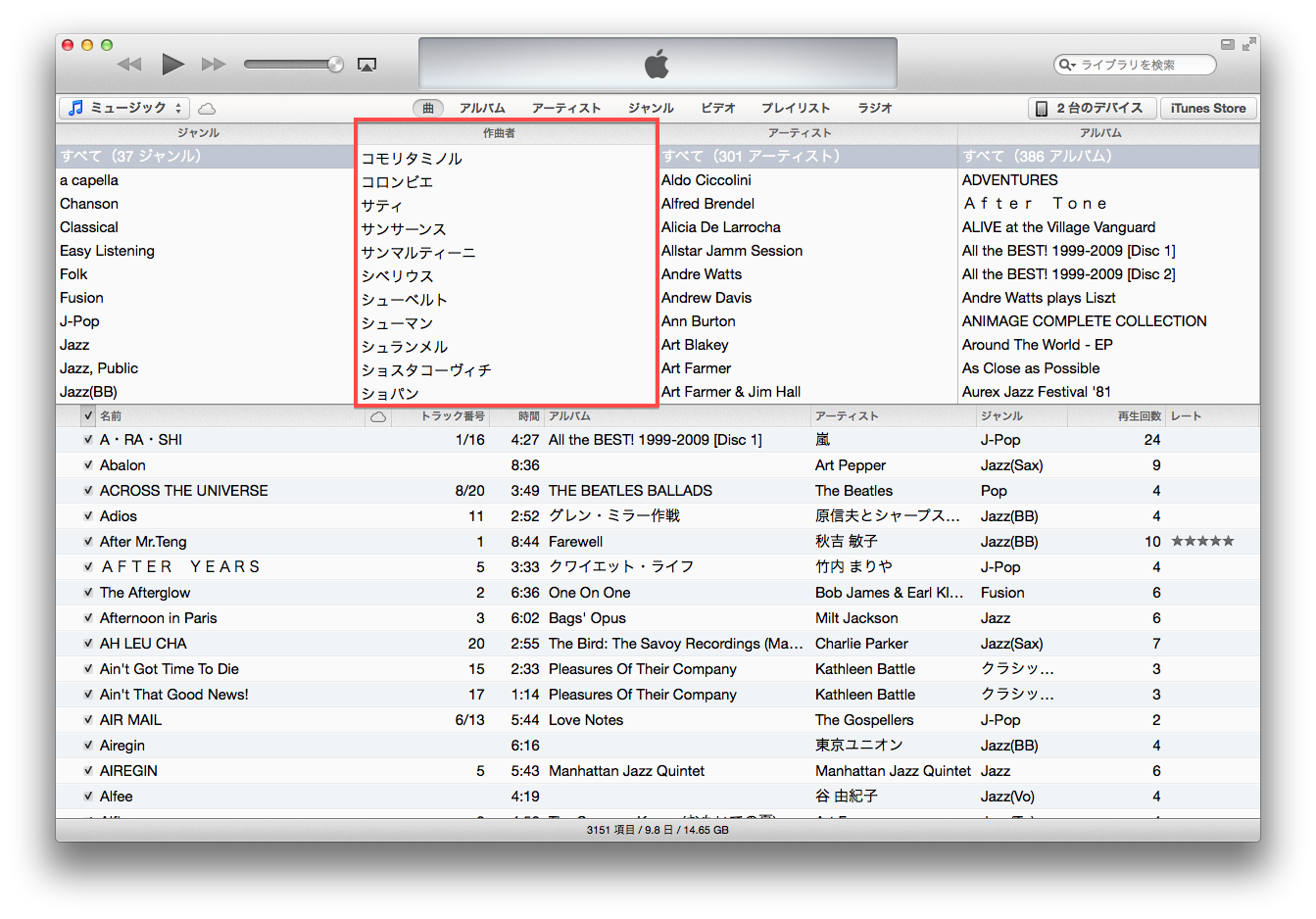
Task: Select the Ain't That Good News! track
Action: tap(658, 695)
